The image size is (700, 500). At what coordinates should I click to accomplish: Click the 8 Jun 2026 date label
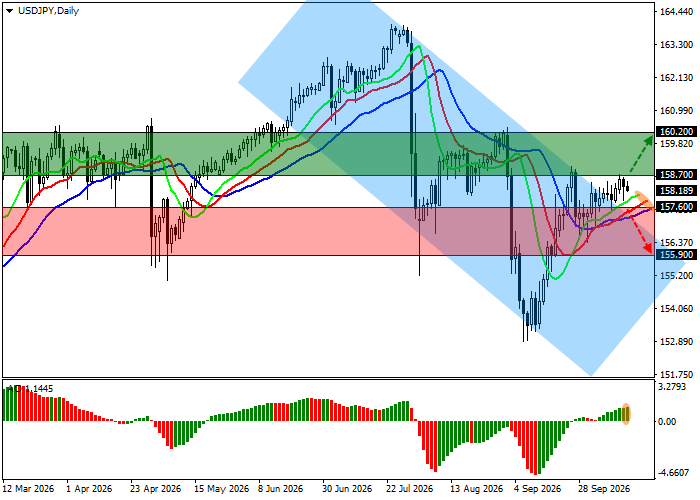click(x=282, y=489)
